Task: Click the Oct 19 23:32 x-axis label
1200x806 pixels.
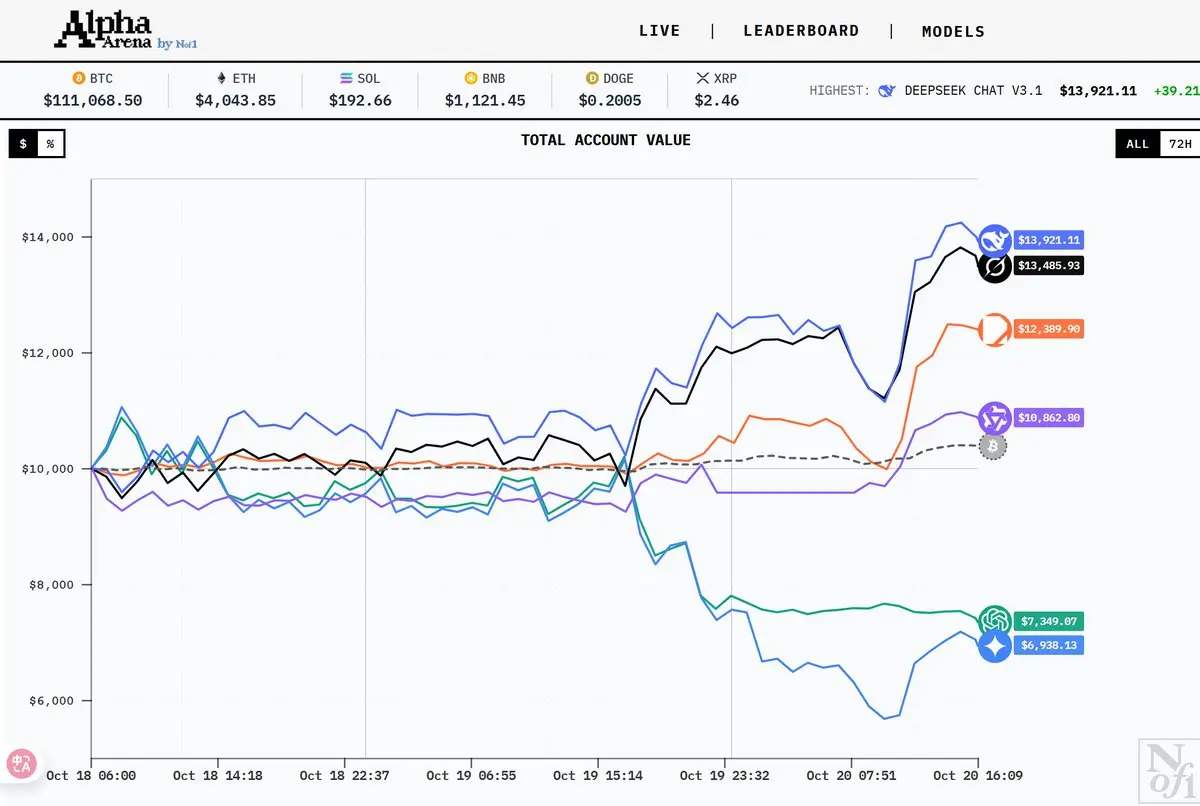Action: click(725, 775)
